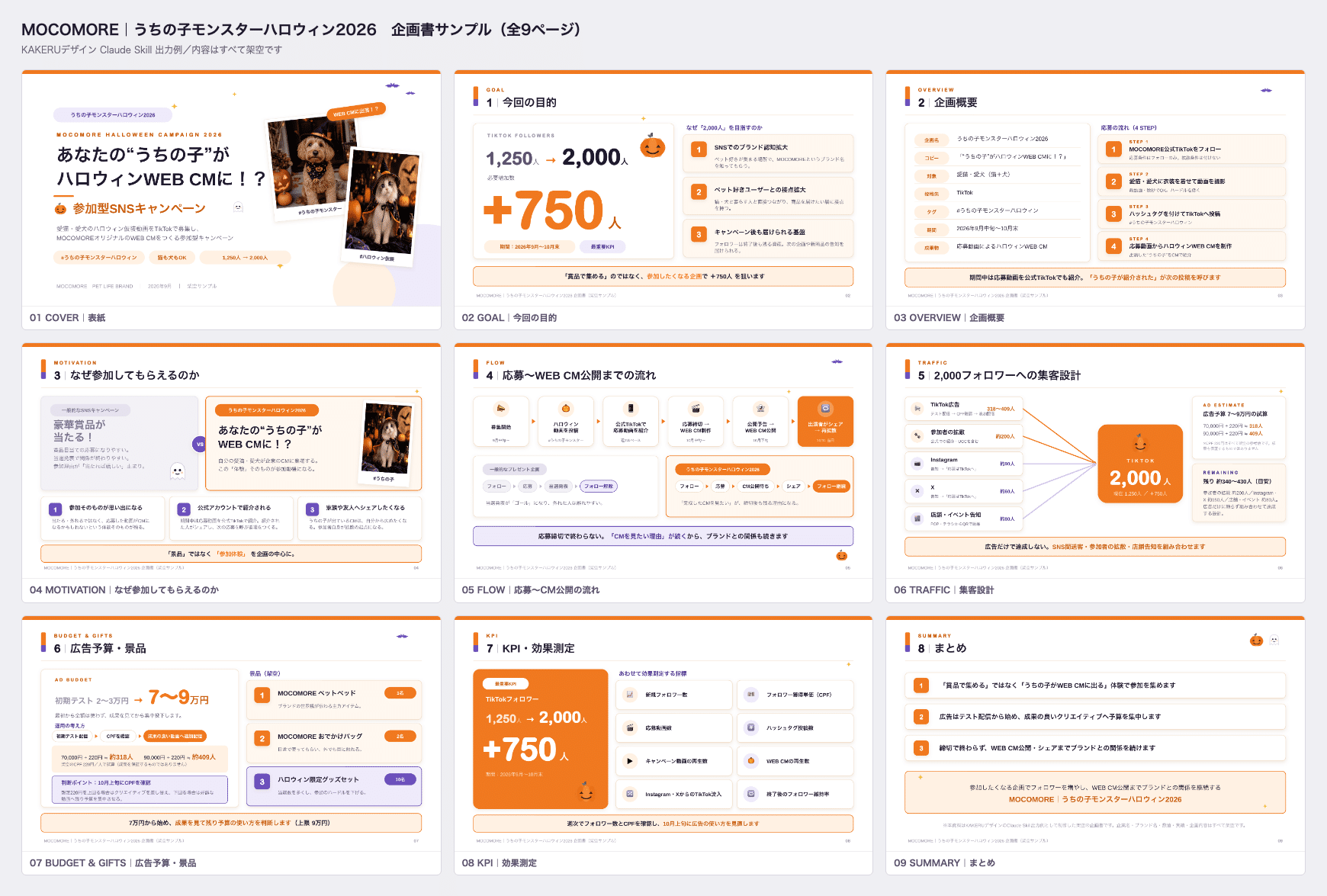Click the caption 09 SUMMARY | まとめ
The height and width of the screenshot is (896, 1327).
point(945,863)
